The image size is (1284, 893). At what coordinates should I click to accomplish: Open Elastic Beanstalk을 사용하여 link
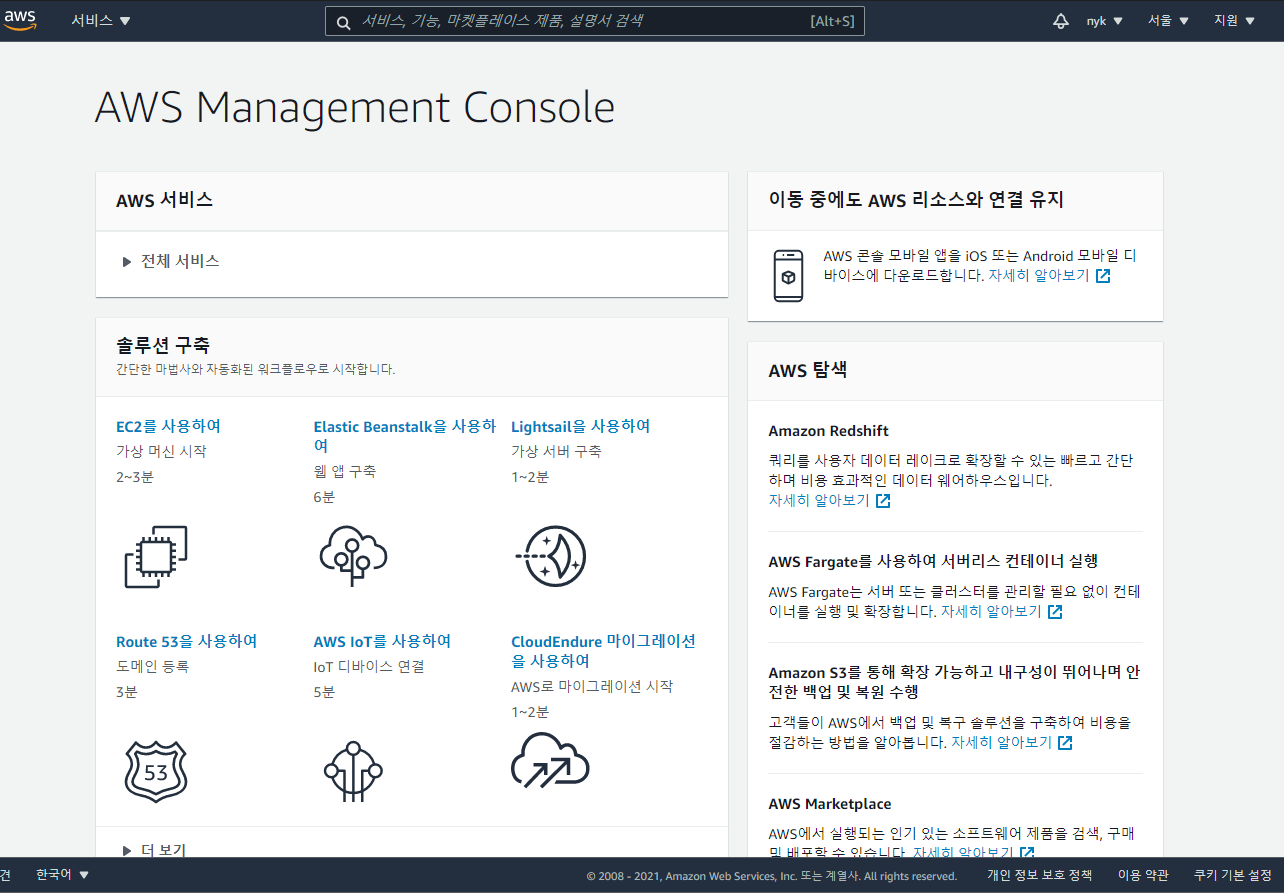click(x=405, y=436)
